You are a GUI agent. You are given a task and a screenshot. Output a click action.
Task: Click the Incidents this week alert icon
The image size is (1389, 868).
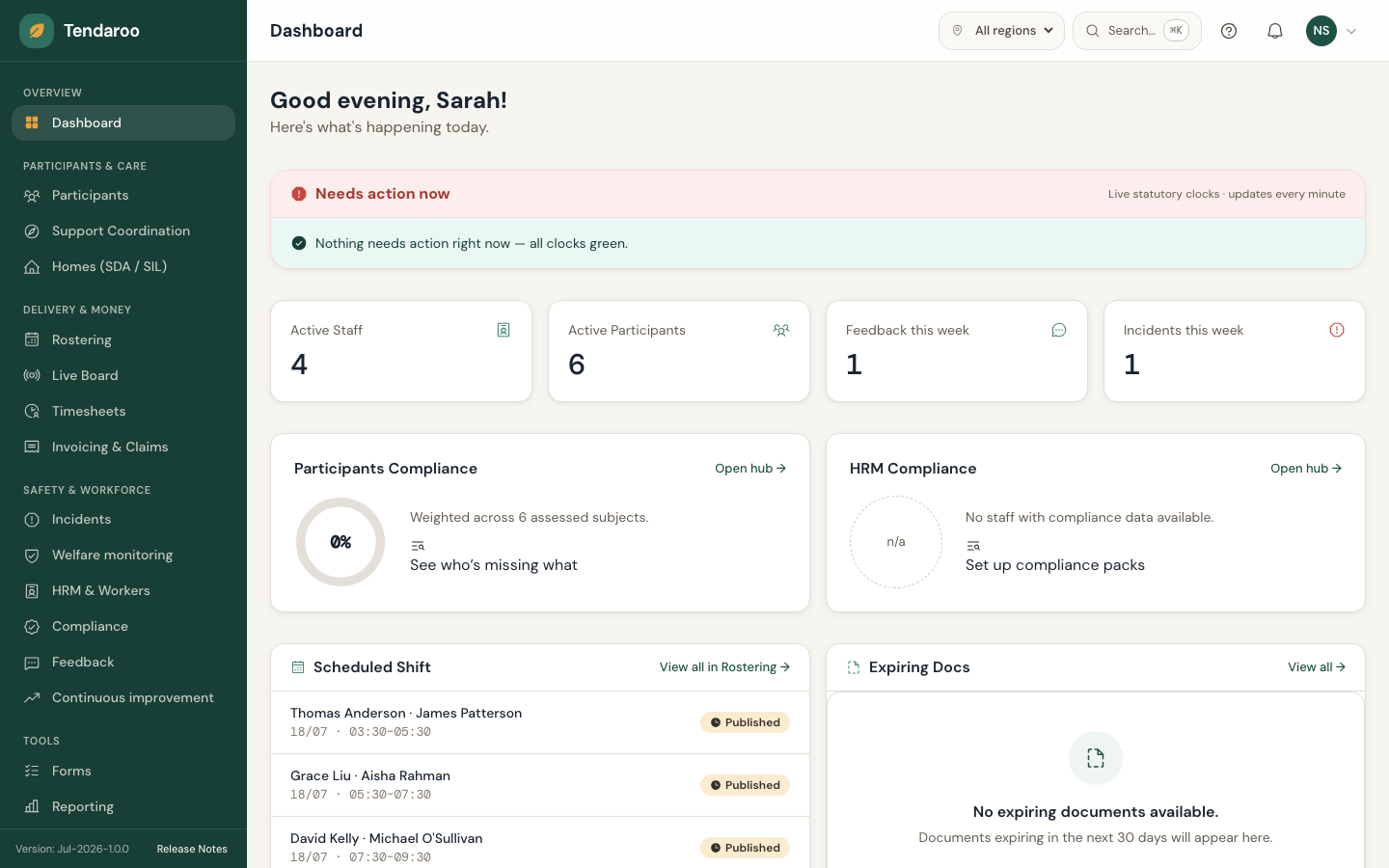click(1337, 330)
